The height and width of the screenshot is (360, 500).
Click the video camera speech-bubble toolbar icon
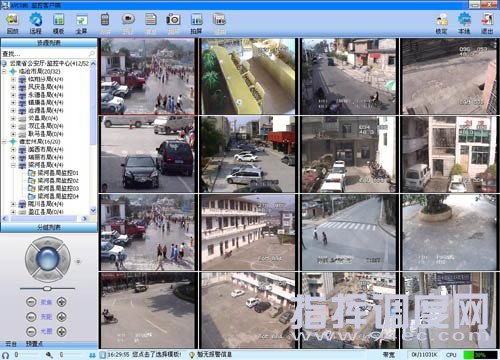(x=128, y=19)
